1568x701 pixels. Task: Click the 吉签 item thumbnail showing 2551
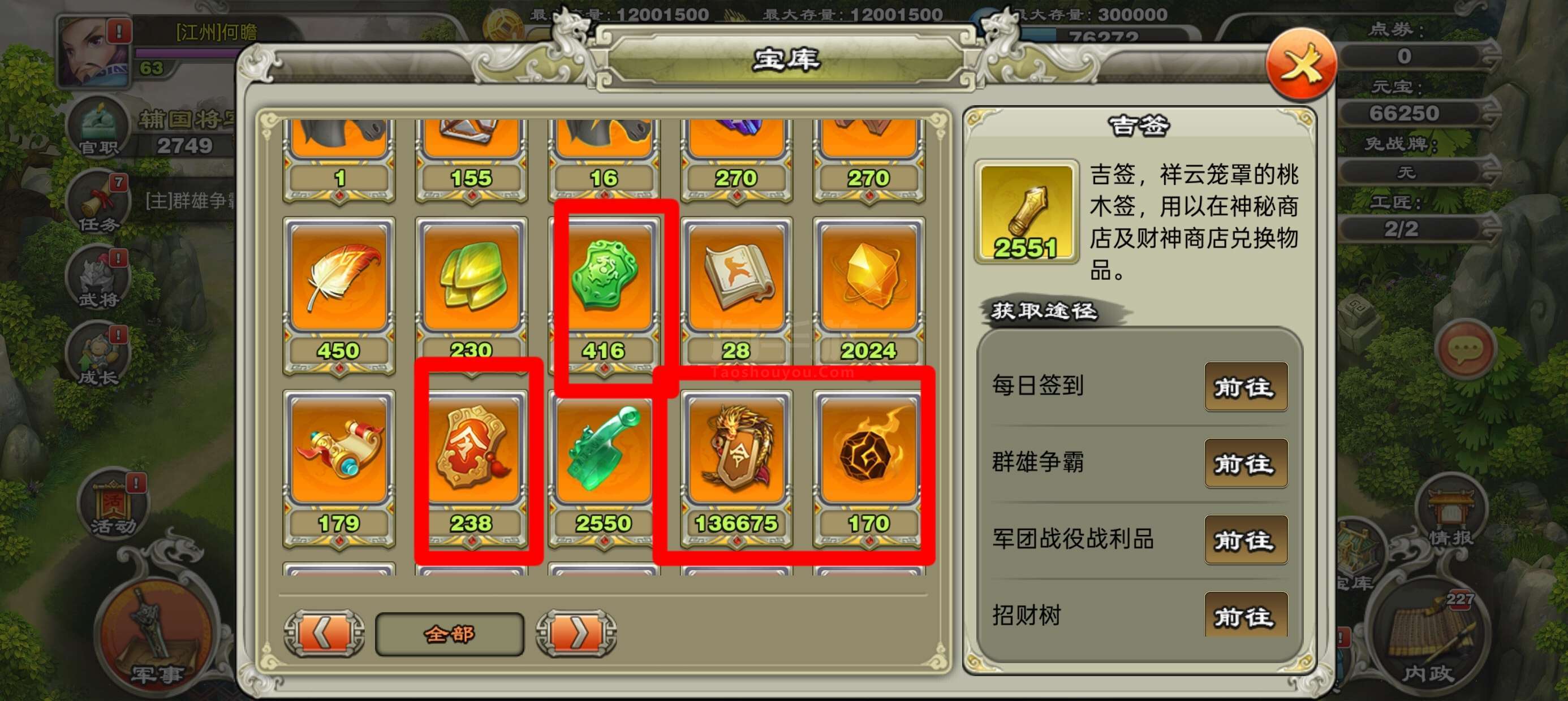pyautogui.click(x=1026, y=211)
